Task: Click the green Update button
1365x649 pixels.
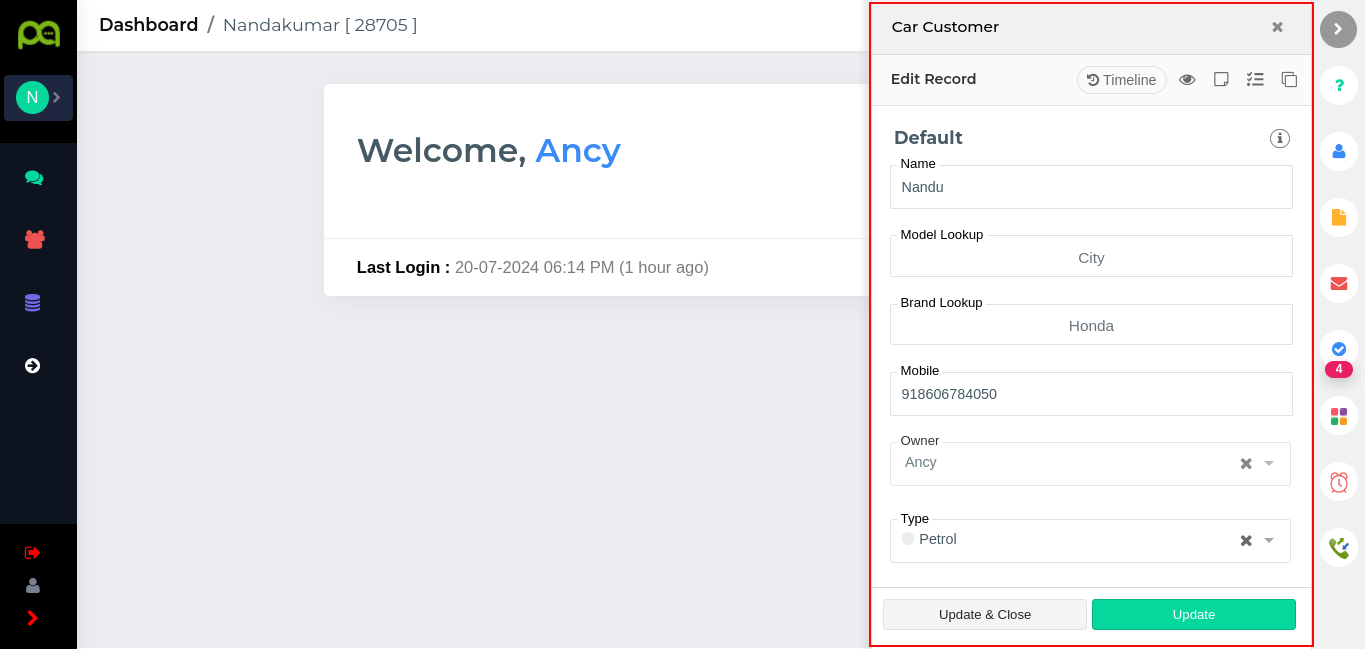Action: (x=1193, y=615)
